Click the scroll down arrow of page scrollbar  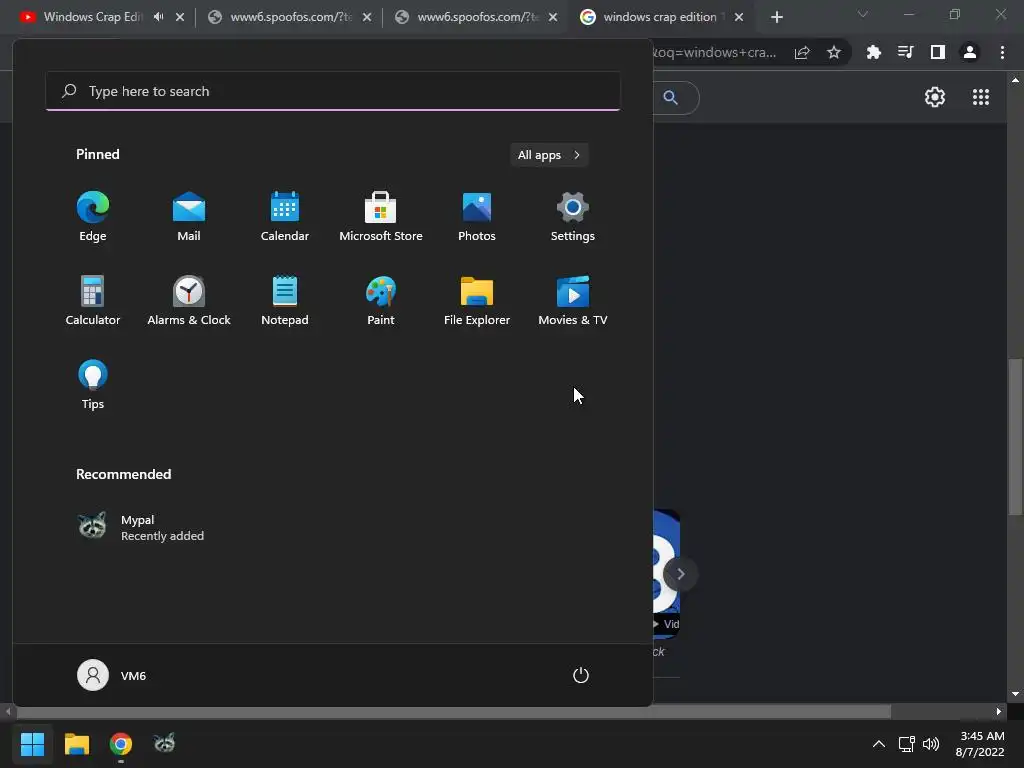pyautogui.click(x=1015, y=694)
